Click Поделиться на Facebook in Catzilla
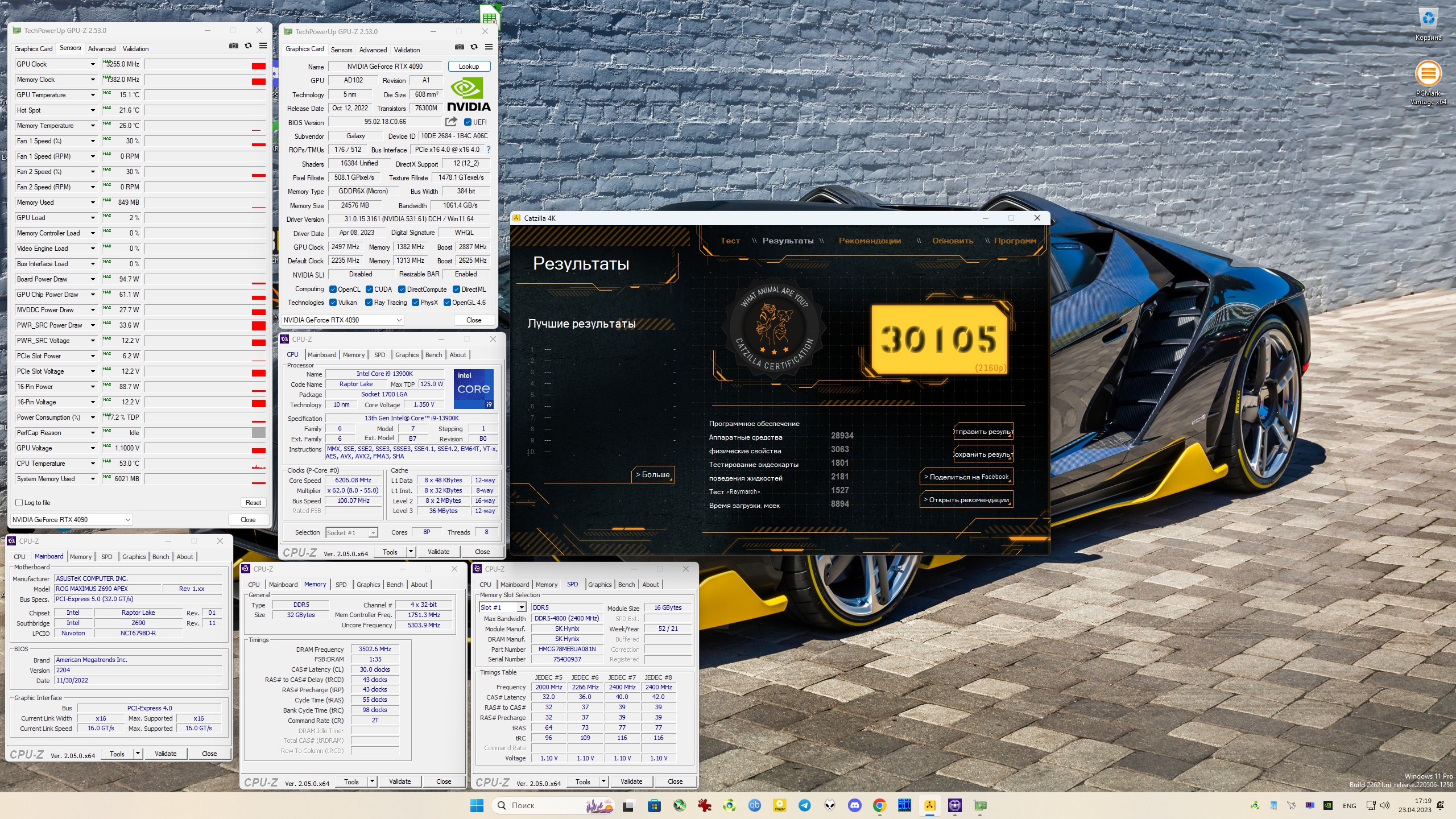The width and height of the screenshot is (1456, 819). click(966, 477)
